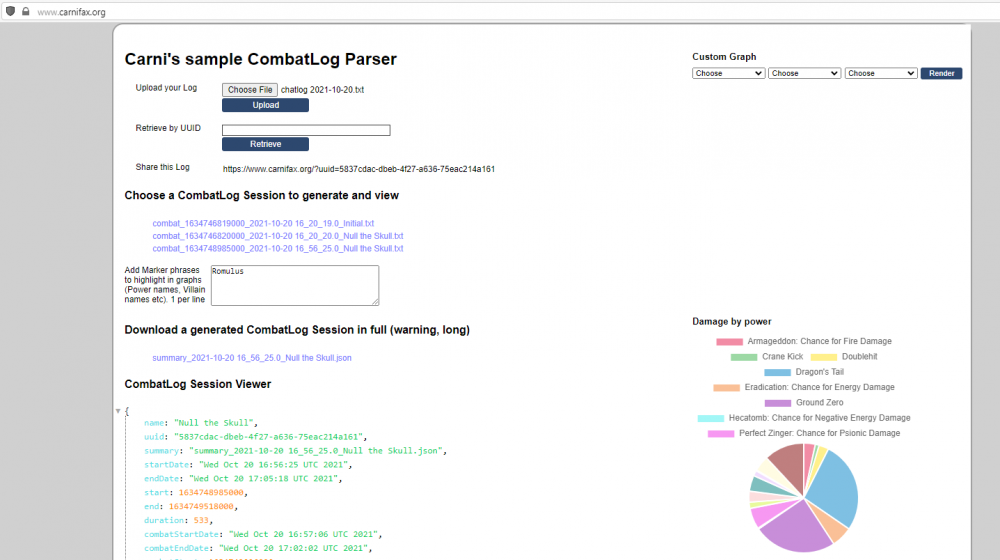Click the padlock site security icon
The height and width of the screenshot is (560, 1000).
[x=26, y=11]
